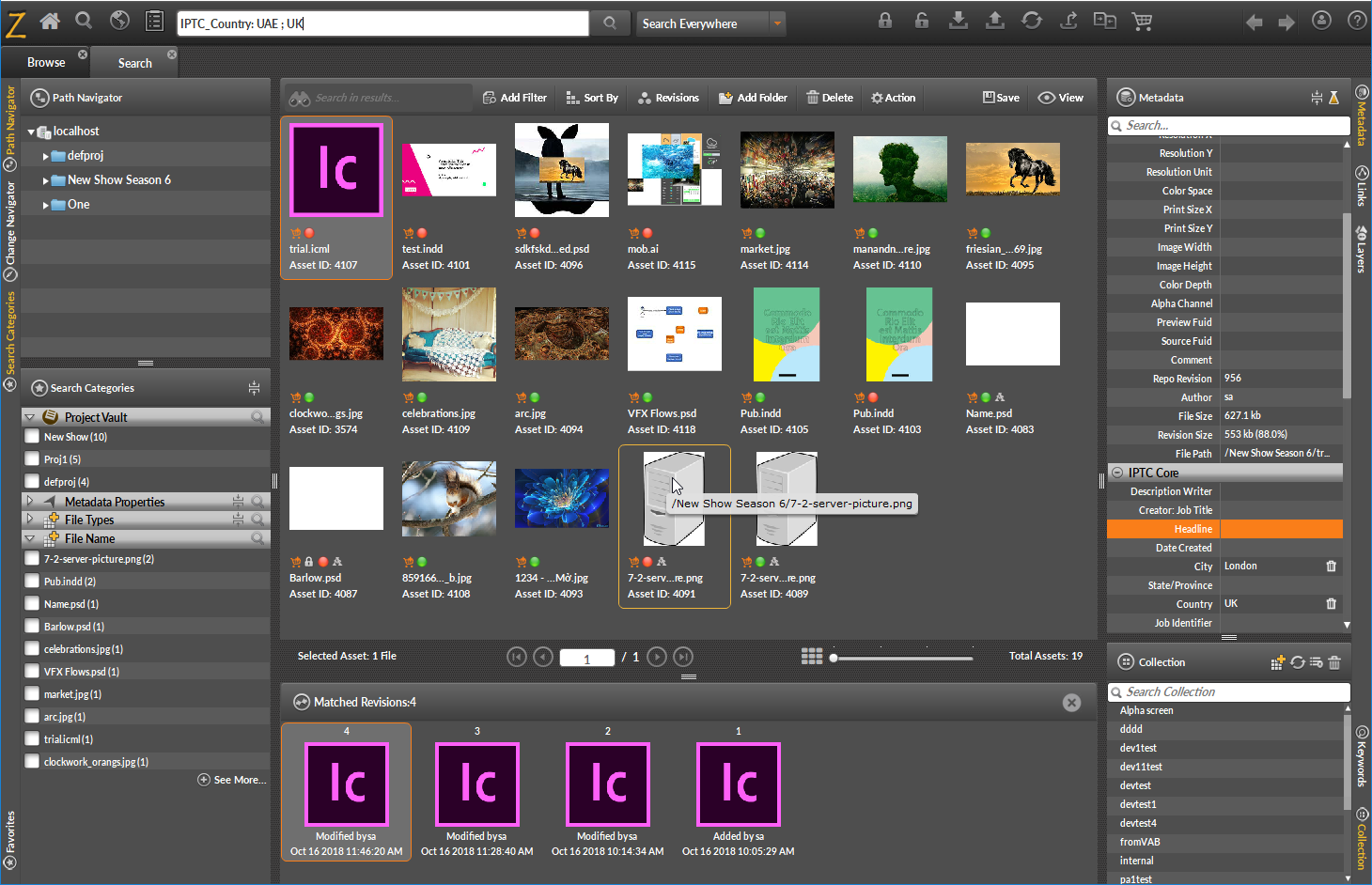
Task: Close the Matched Revisions panel
Action: 1071,703
